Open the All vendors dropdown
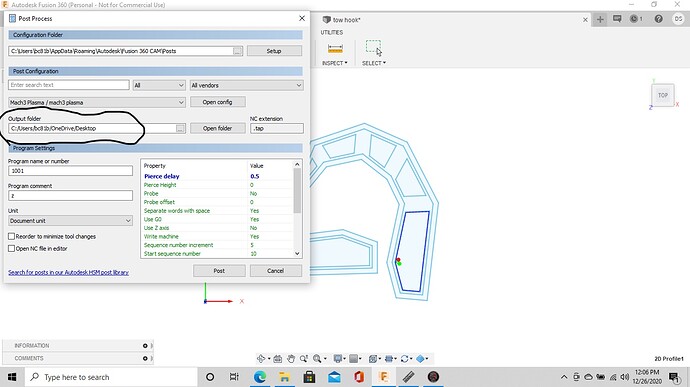 click(246, 85)
